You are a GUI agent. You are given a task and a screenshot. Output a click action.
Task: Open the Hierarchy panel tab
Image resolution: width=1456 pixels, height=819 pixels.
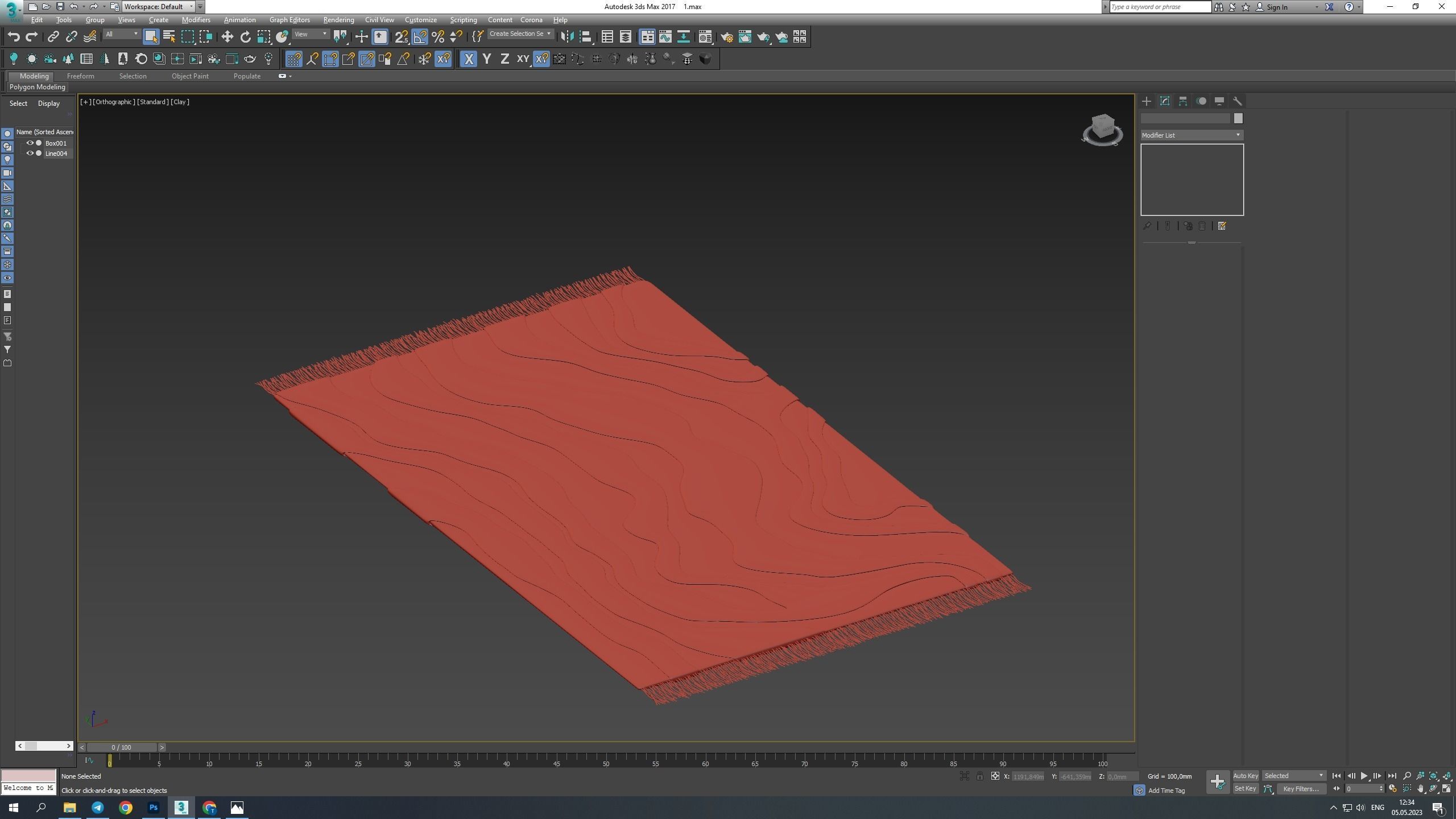click(x=1183, y=101)
